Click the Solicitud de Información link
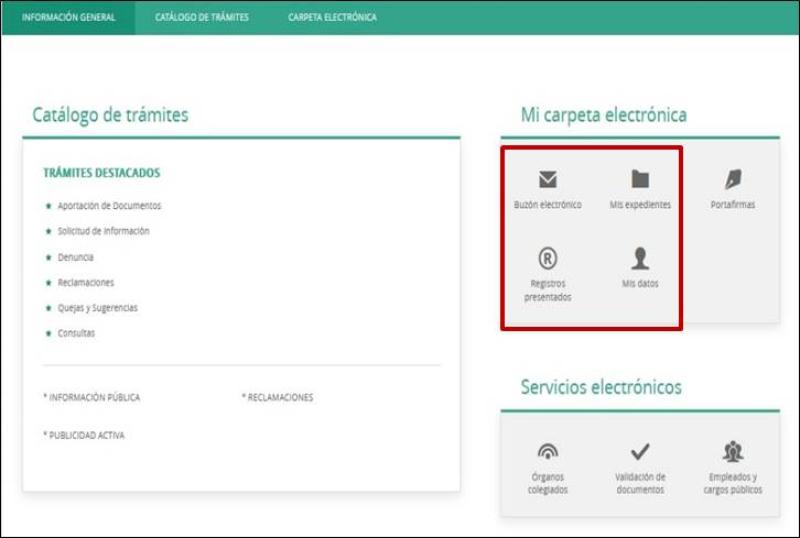 [103, 231]
